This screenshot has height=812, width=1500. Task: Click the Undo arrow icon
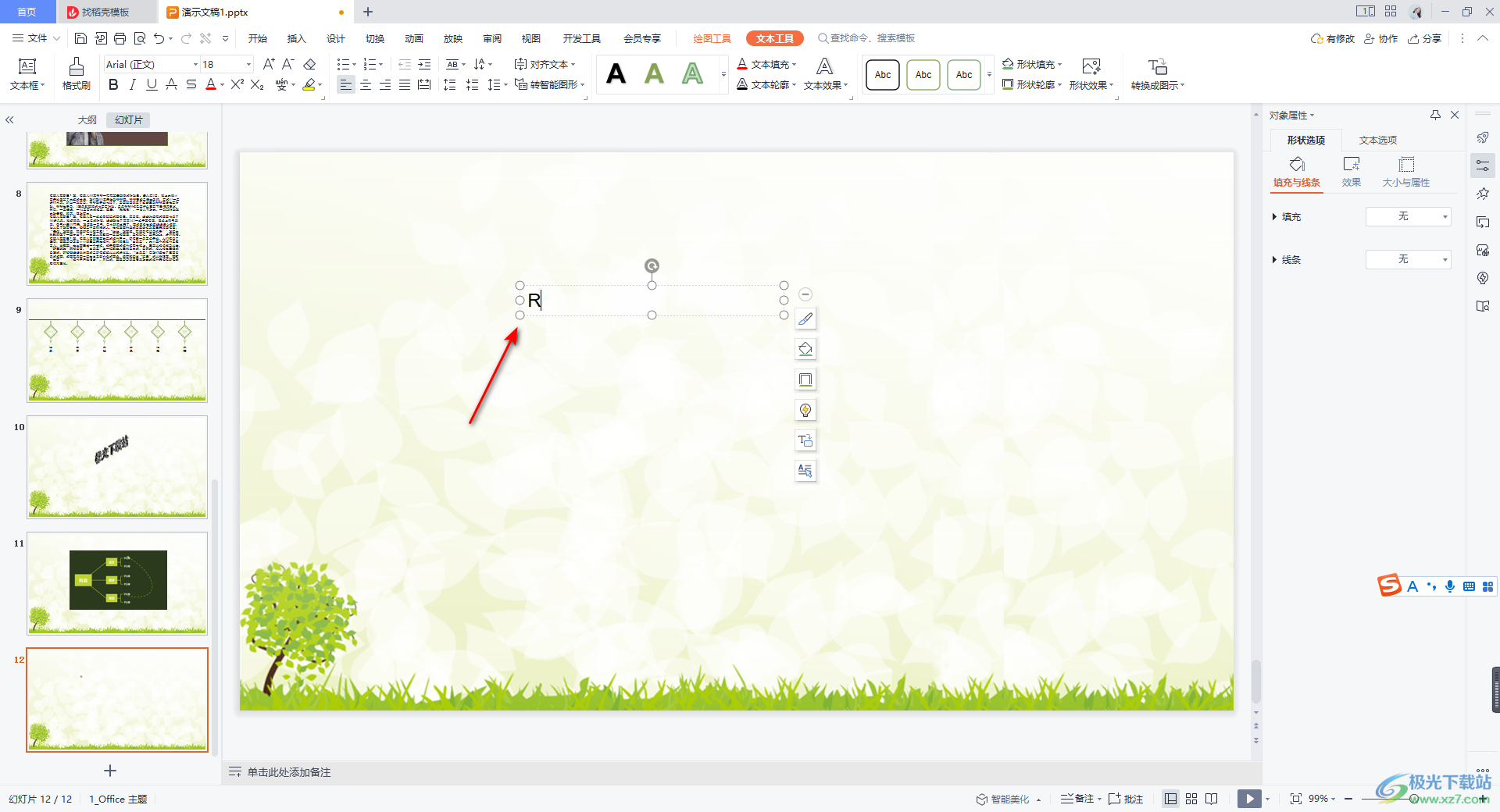(159, 38)
